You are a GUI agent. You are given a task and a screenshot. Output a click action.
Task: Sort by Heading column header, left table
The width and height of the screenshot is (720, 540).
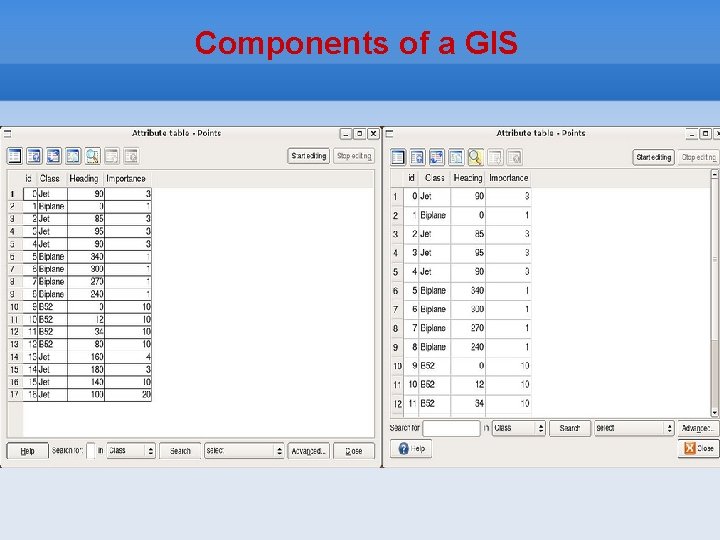[85, 179]
